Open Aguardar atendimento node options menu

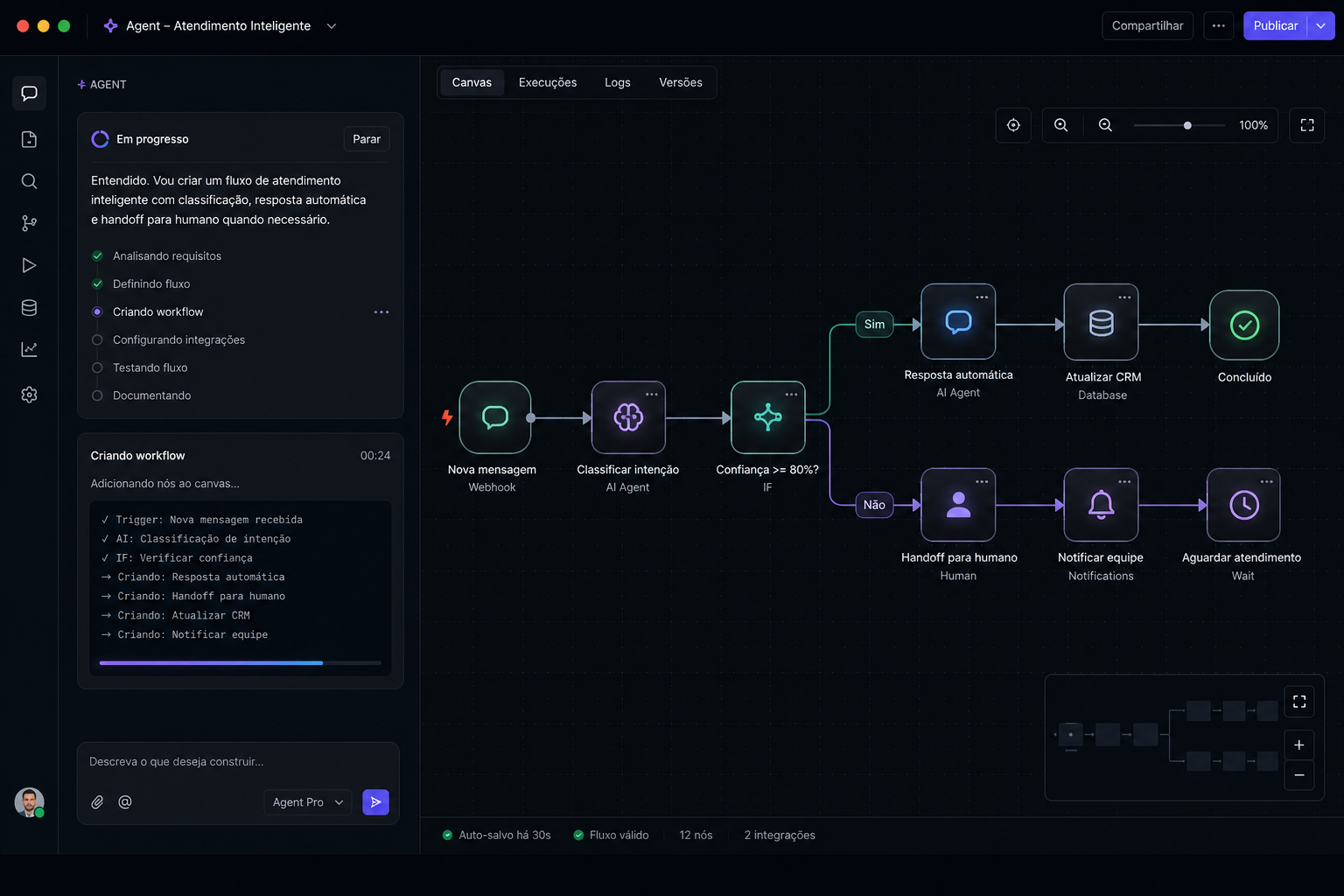coord(1266,482)
